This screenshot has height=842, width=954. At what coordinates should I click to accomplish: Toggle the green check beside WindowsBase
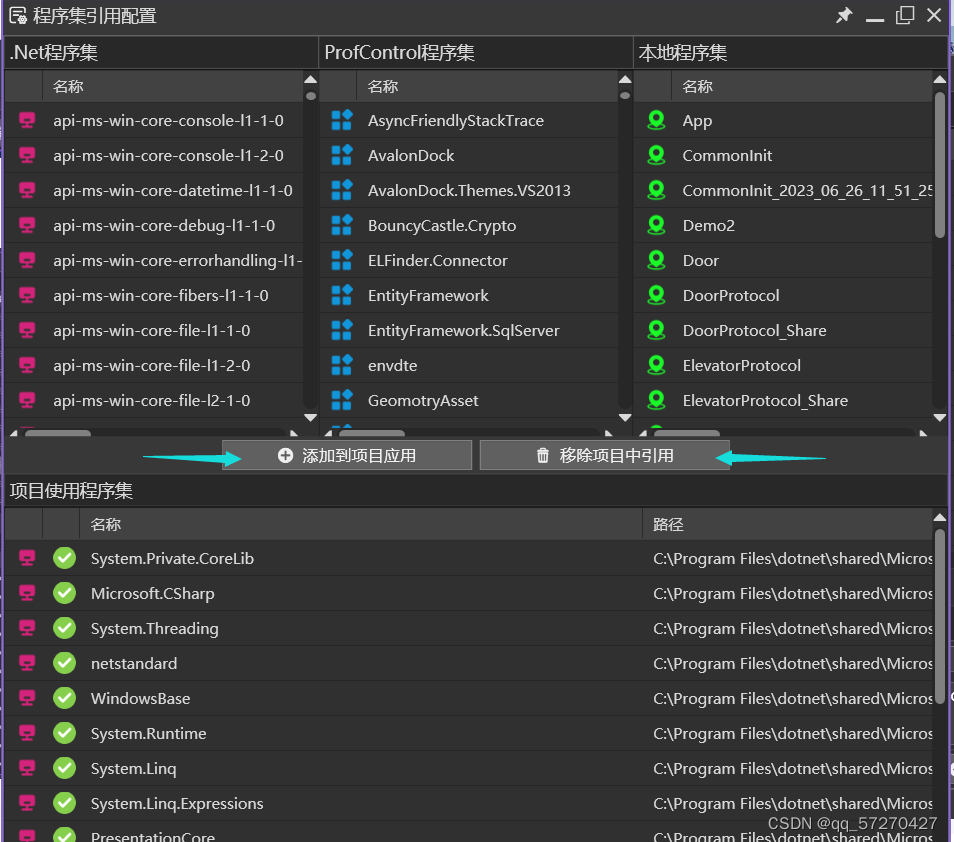pos(64,698)
